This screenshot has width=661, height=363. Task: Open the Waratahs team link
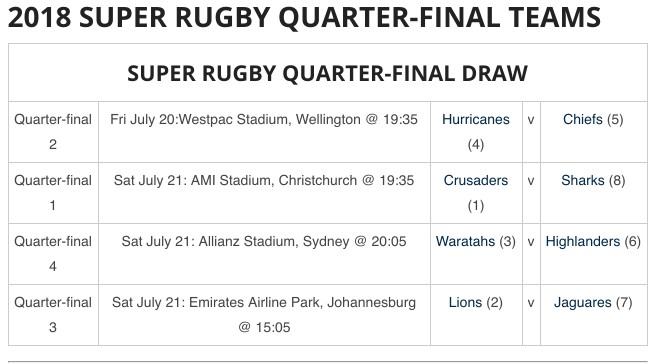[465, 242]
